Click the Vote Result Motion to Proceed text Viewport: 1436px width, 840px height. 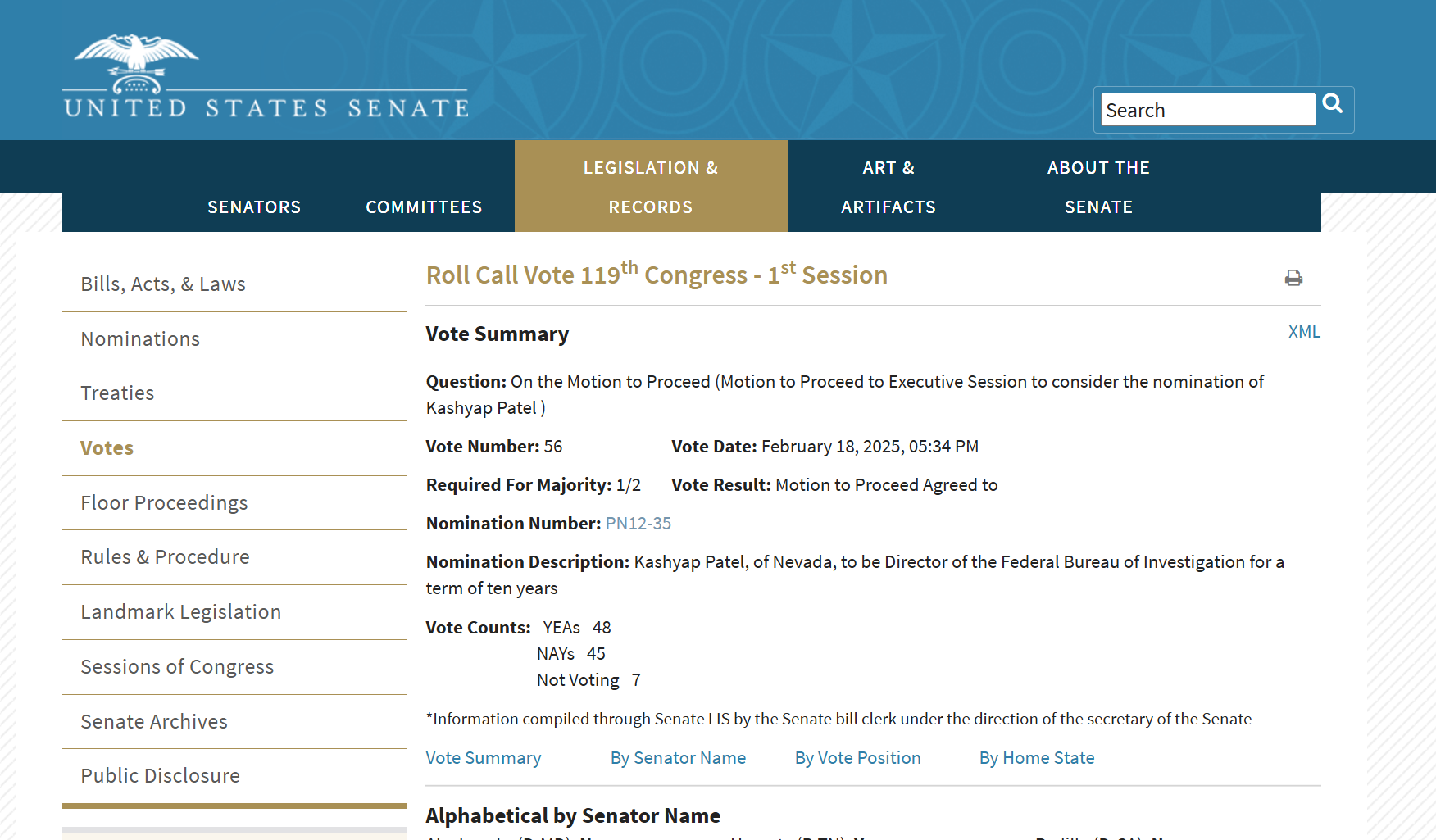coord(834,485)
